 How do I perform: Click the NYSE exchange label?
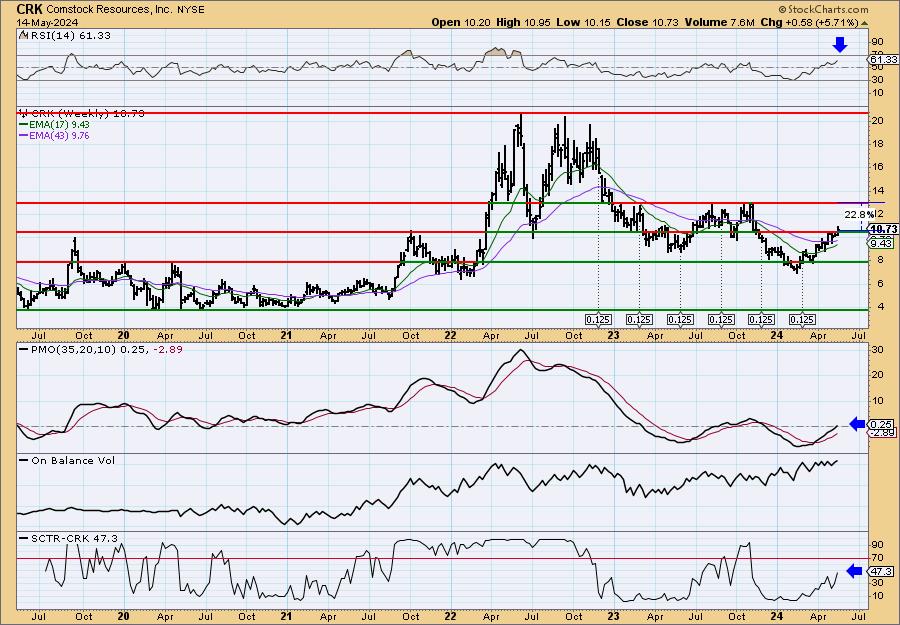(x=192, y=10)
